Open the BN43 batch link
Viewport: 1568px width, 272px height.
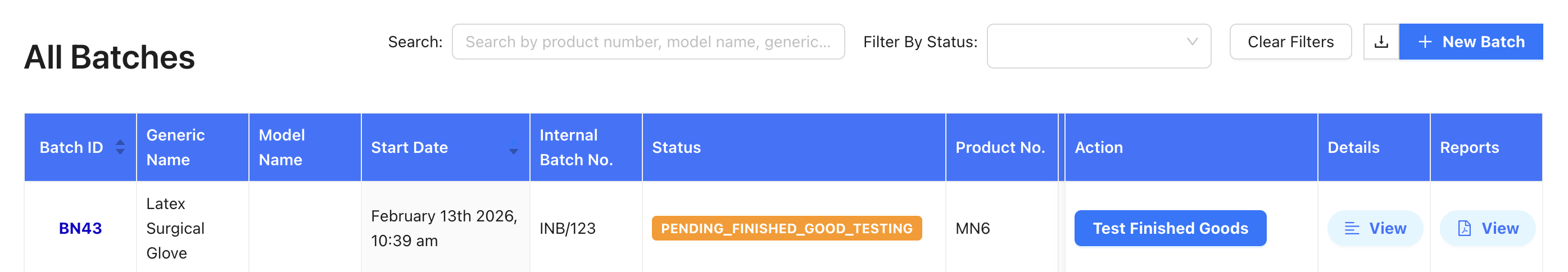(80, 228)
